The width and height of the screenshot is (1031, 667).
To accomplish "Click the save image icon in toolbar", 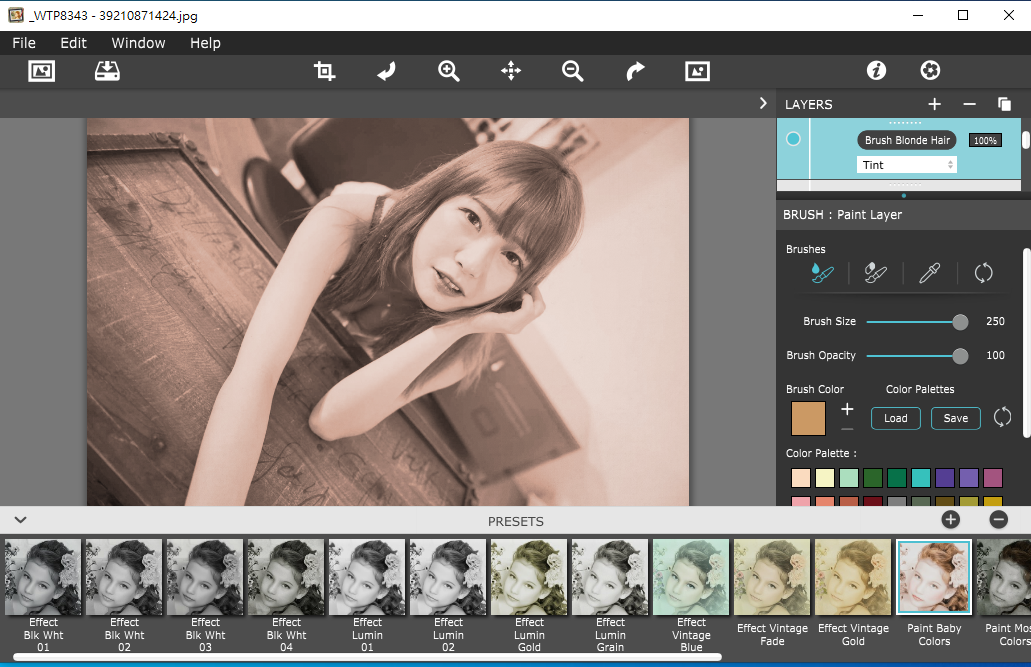I will [x=107, y=71].
